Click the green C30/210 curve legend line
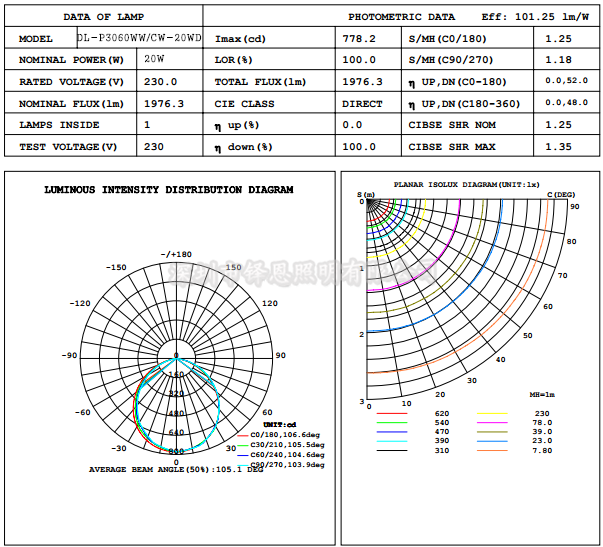The image size is (603, 547). [242, 445]
